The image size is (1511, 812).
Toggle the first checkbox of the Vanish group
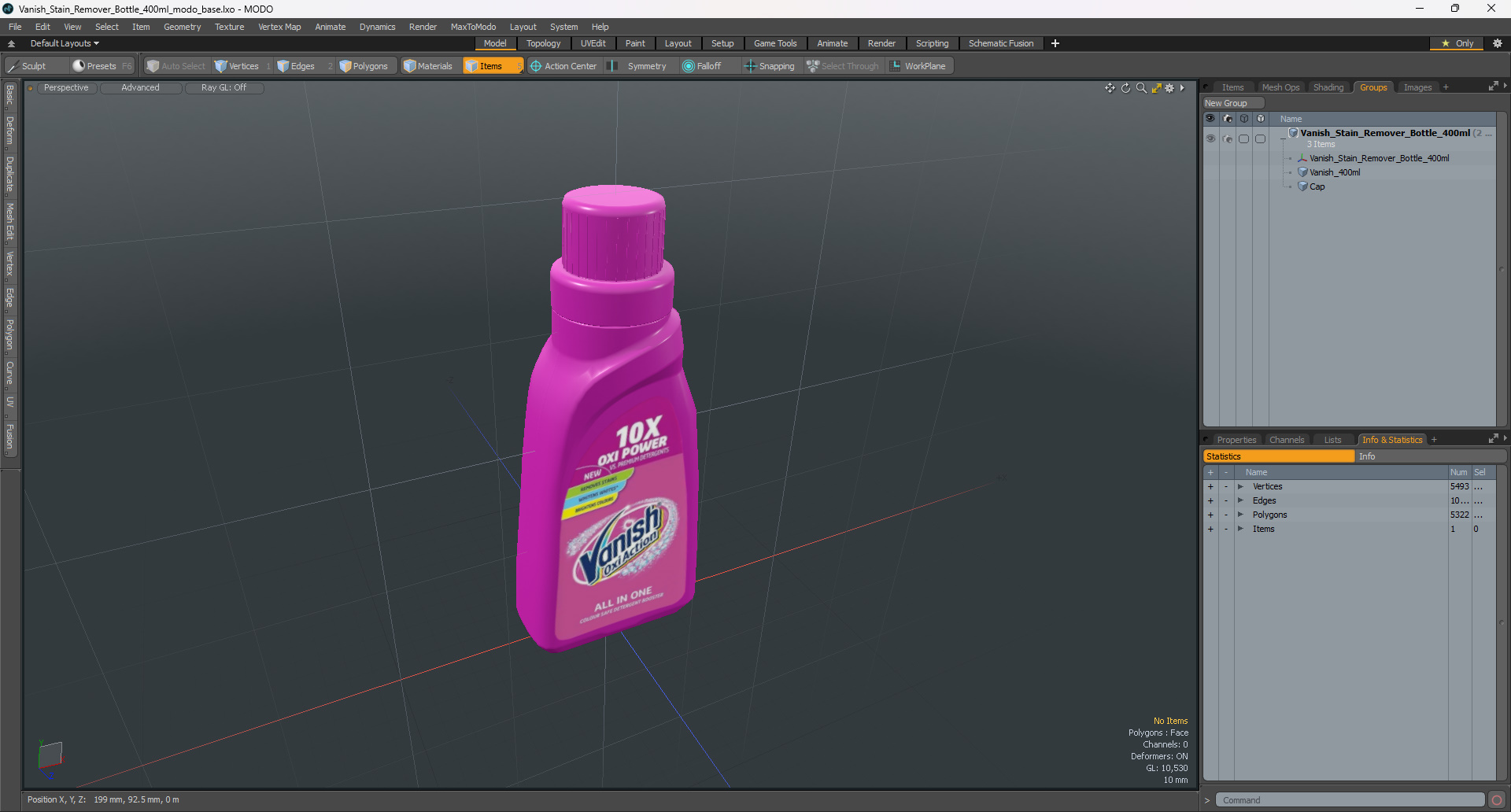1243,138
